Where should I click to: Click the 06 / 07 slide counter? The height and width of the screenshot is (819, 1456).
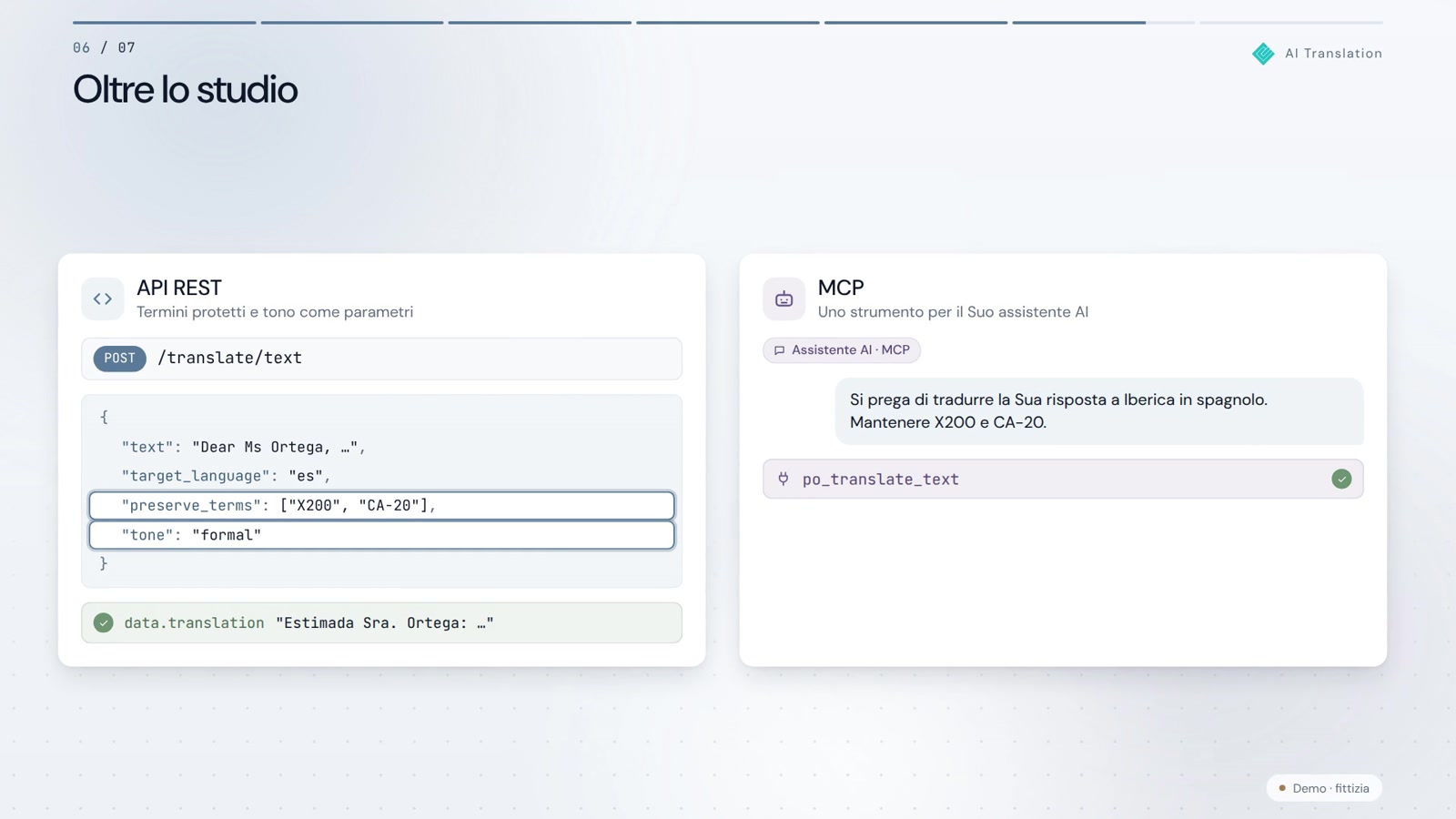click(x=104, y=47)
